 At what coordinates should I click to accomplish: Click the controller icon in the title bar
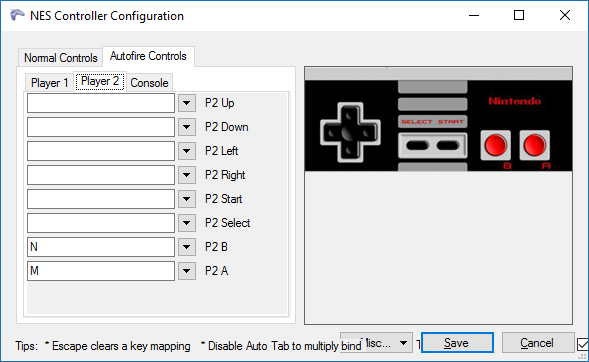[17, 15]
